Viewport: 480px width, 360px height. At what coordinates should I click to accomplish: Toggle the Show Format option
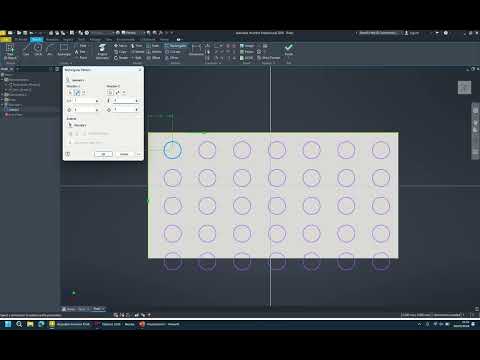pyautogui.click(x=269, y=58)
